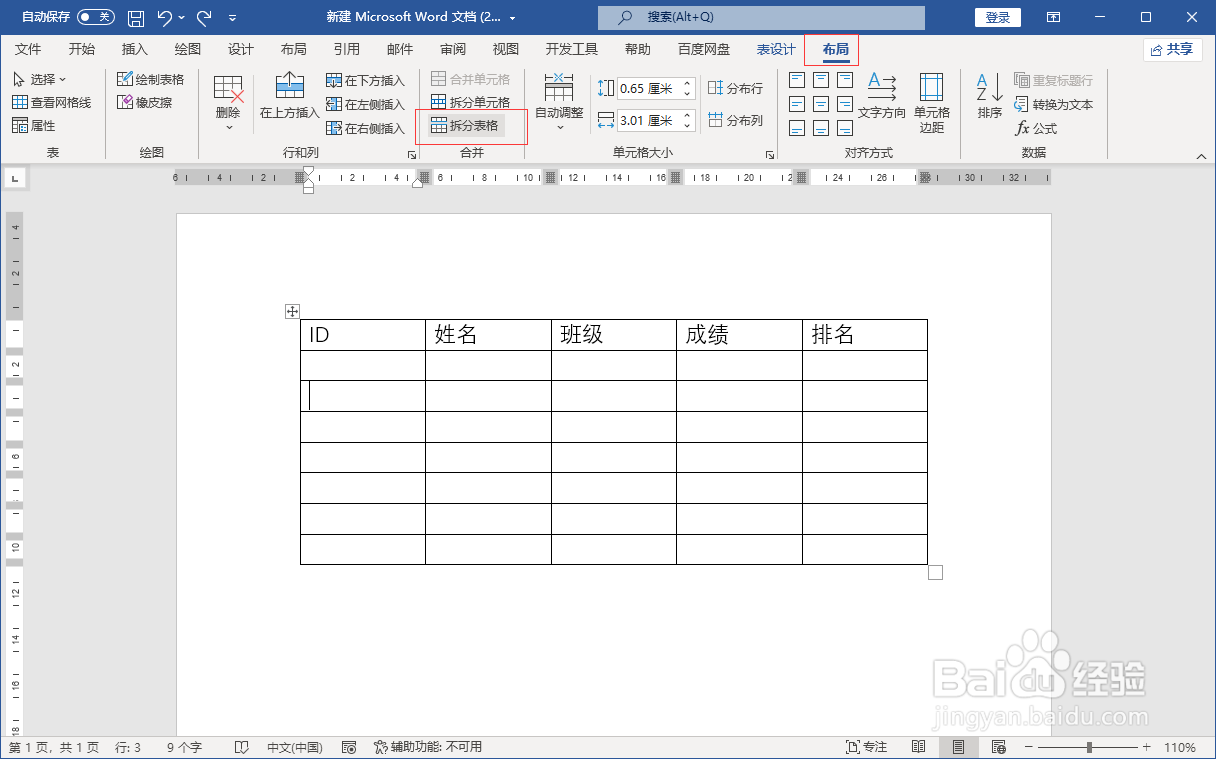This screenshot has width=1216, height=759.
Task: Set alignment to bottom left
Action: click(797, 128)
